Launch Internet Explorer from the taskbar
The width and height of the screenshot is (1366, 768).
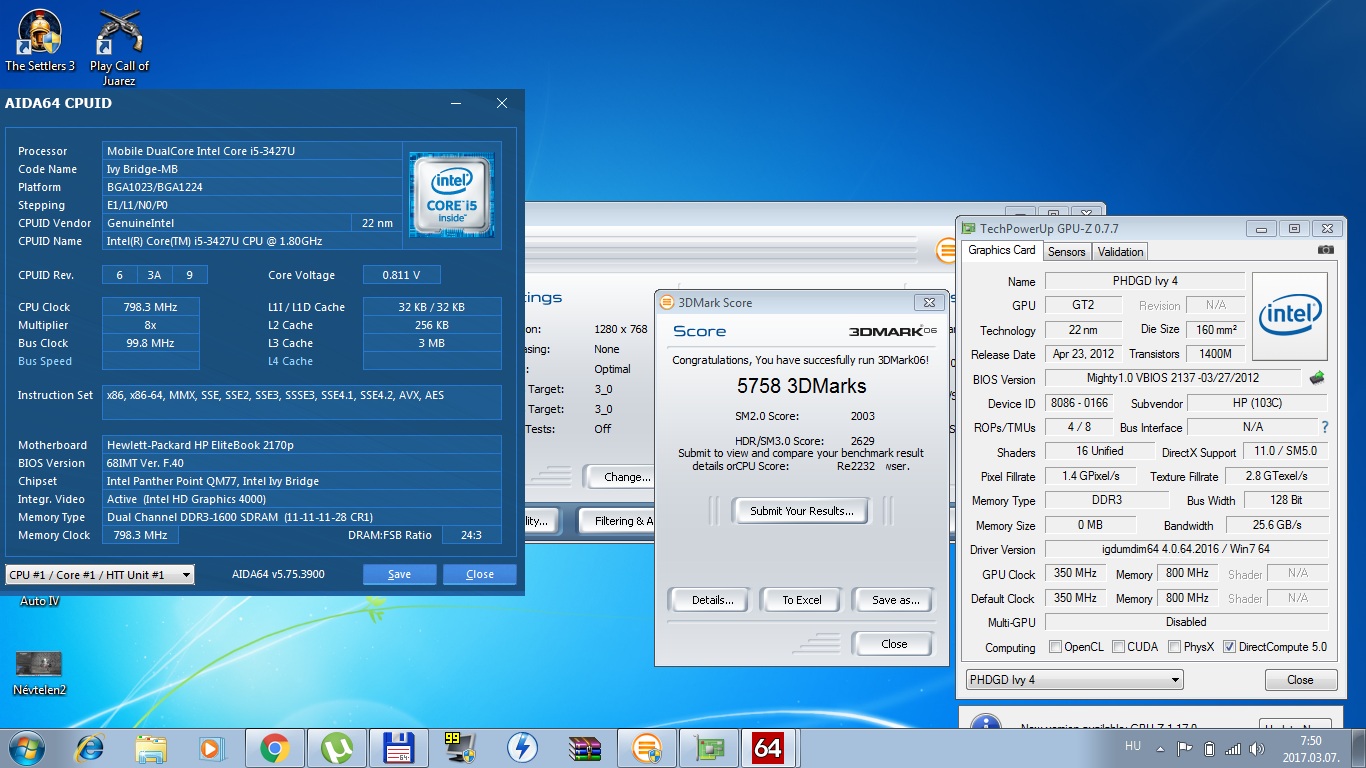coord(90,748)
